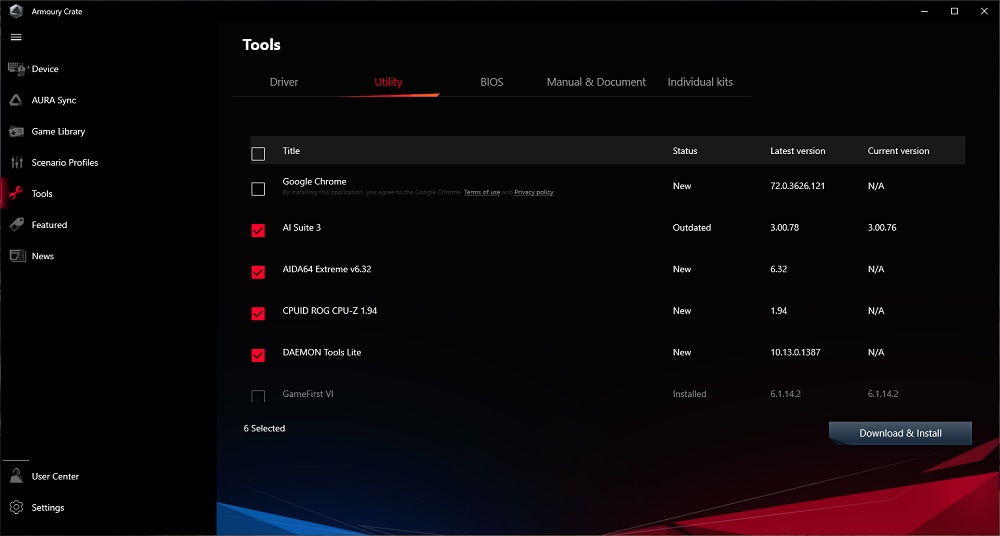Click the AI Suite 3 title text
Image resolution: width=1000 pixels, height=536 pixels.
point(302,227)
